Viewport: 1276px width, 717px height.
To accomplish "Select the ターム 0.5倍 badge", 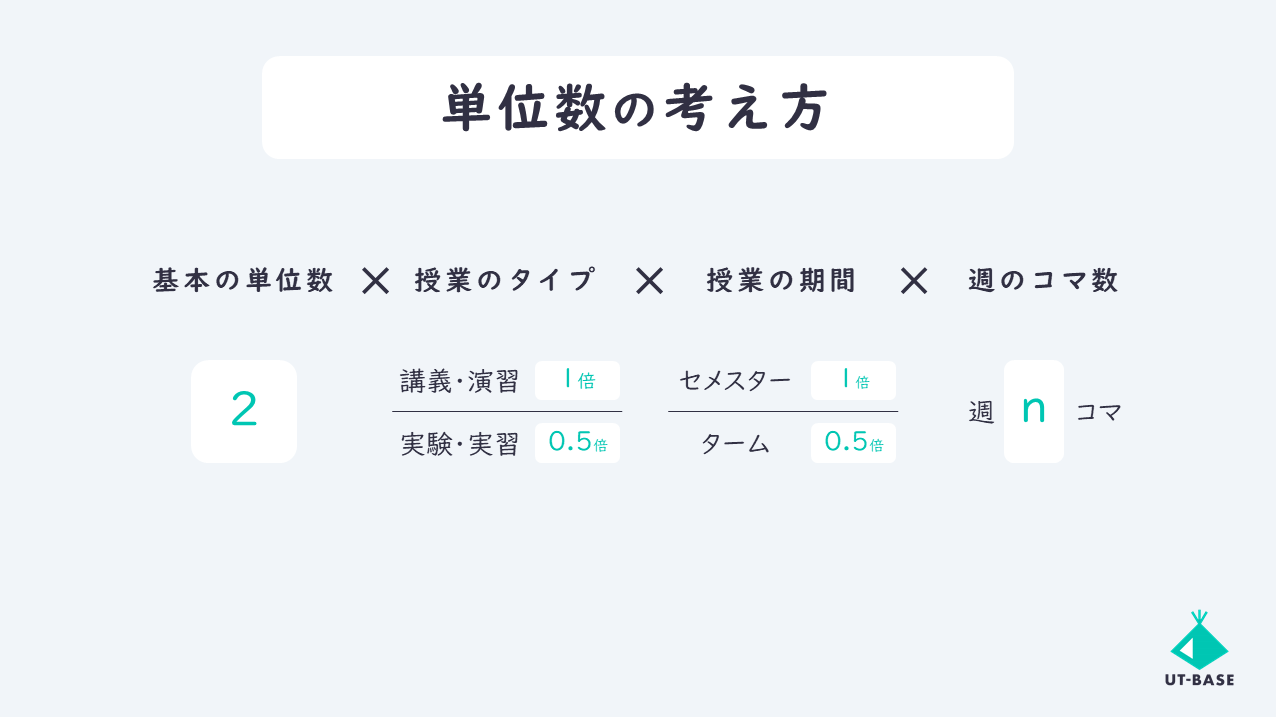I will (853, 443).
